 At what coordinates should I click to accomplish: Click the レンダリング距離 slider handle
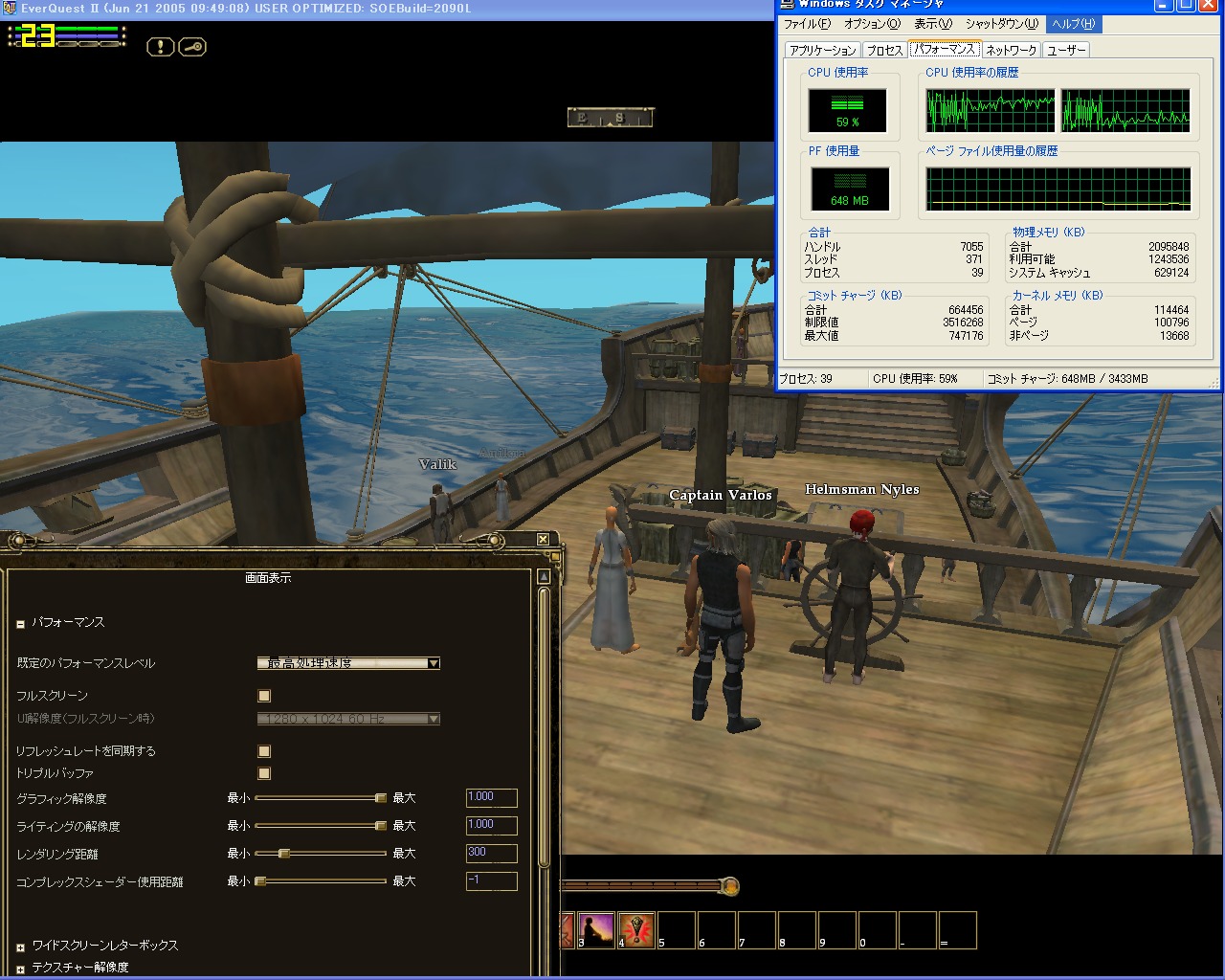click(284, 854)
